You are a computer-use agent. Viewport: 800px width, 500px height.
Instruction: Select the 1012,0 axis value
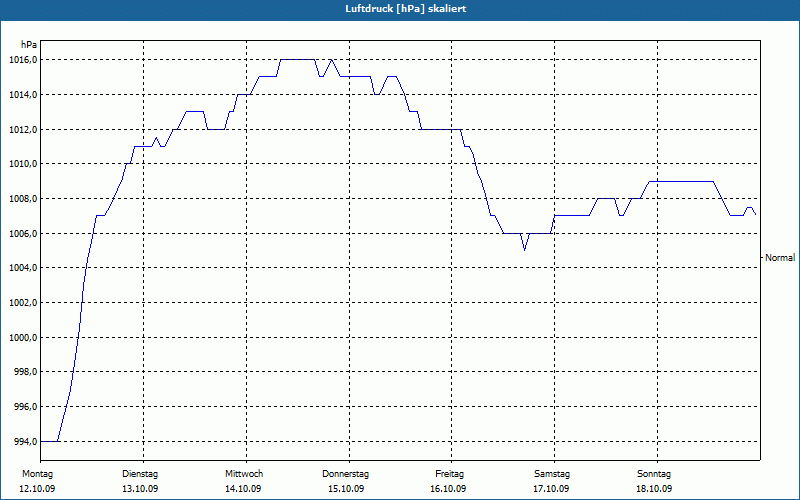pos(22,130)
